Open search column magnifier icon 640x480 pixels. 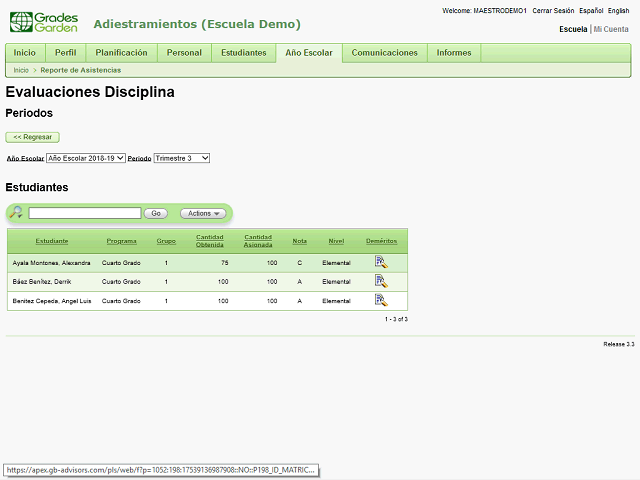(x=16, y=213)
